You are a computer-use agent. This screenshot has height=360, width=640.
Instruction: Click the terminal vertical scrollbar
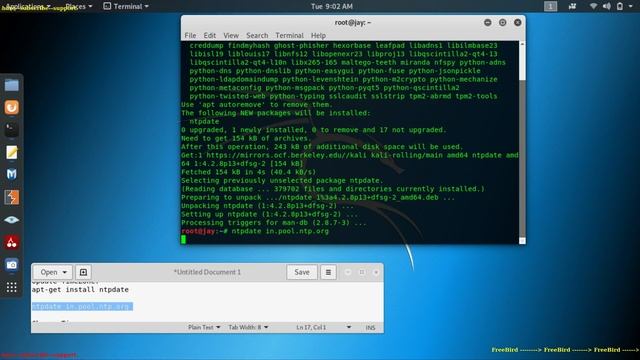522,142
